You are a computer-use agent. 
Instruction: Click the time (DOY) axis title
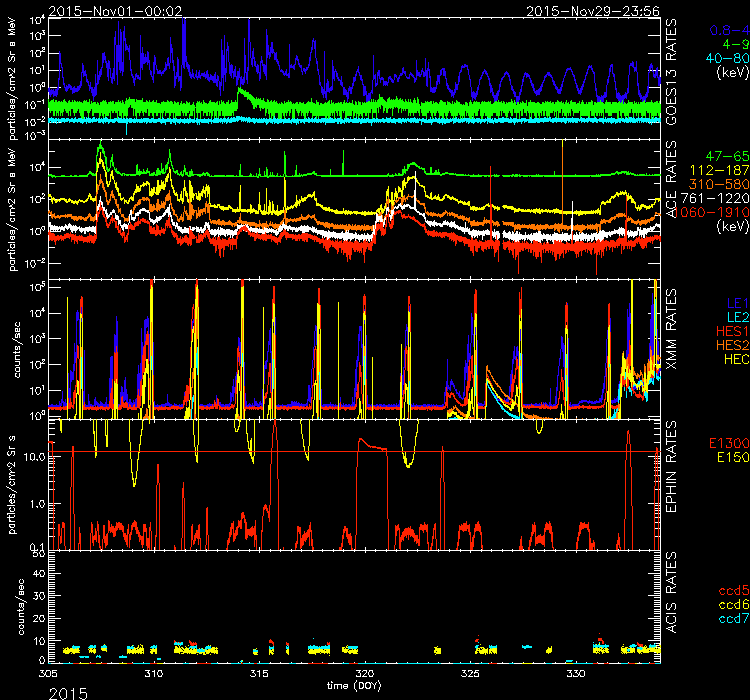click(357, 688)
